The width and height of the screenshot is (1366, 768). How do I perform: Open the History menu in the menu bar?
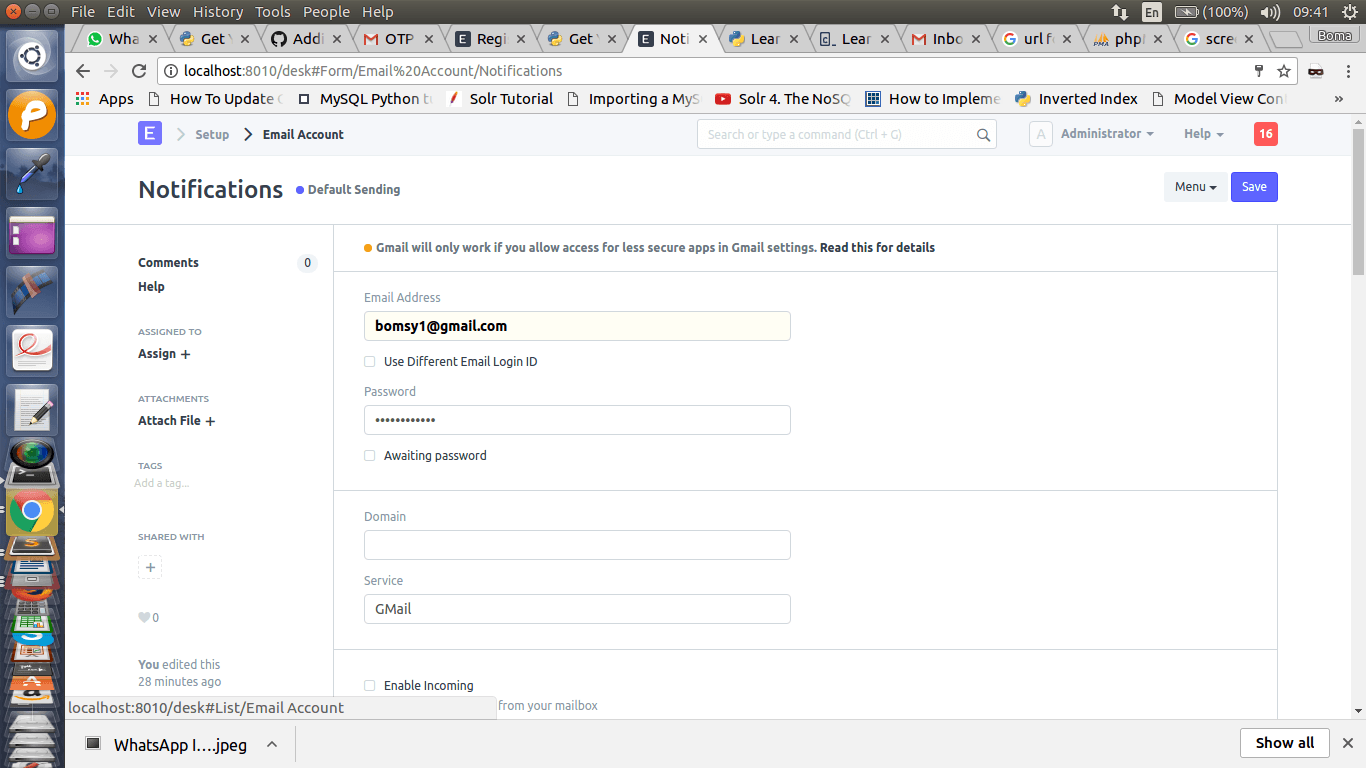(217, 11)
